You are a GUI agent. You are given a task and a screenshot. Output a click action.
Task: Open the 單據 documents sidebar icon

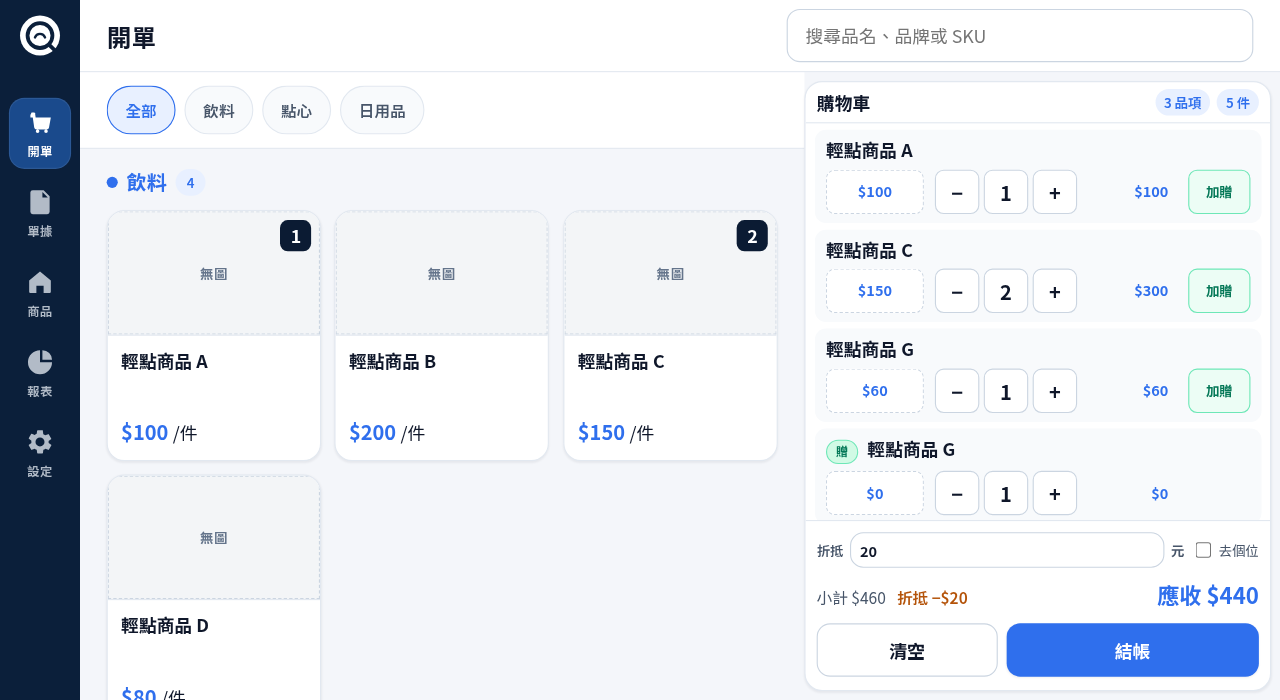(40, 213)
